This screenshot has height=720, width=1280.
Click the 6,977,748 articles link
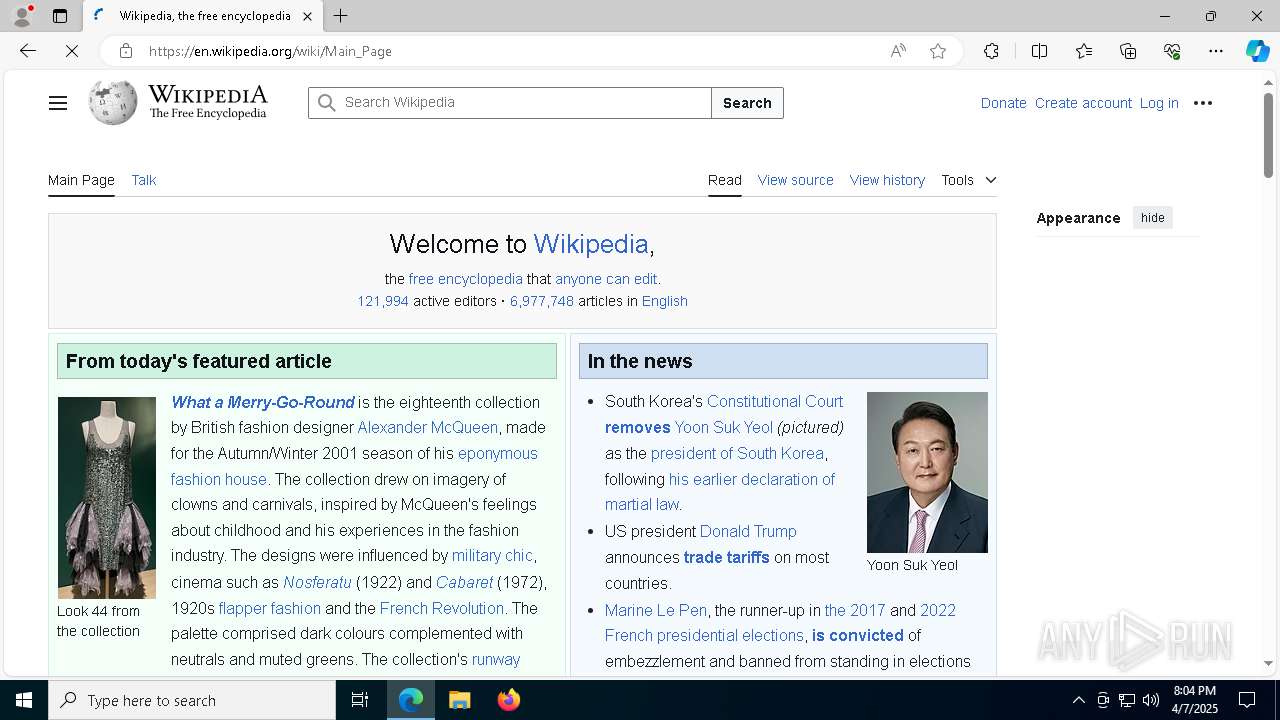tap(542, 301)
